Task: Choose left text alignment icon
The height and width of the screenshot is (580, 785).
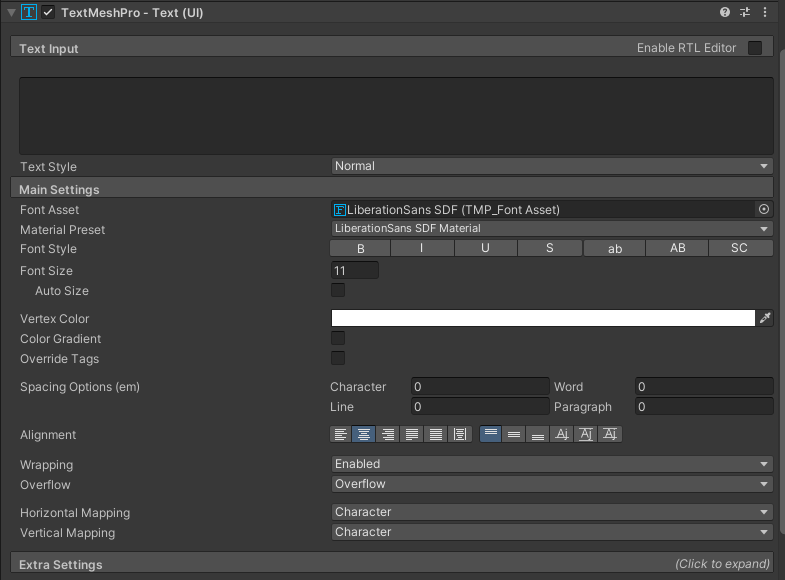Action: coord(340,434)
